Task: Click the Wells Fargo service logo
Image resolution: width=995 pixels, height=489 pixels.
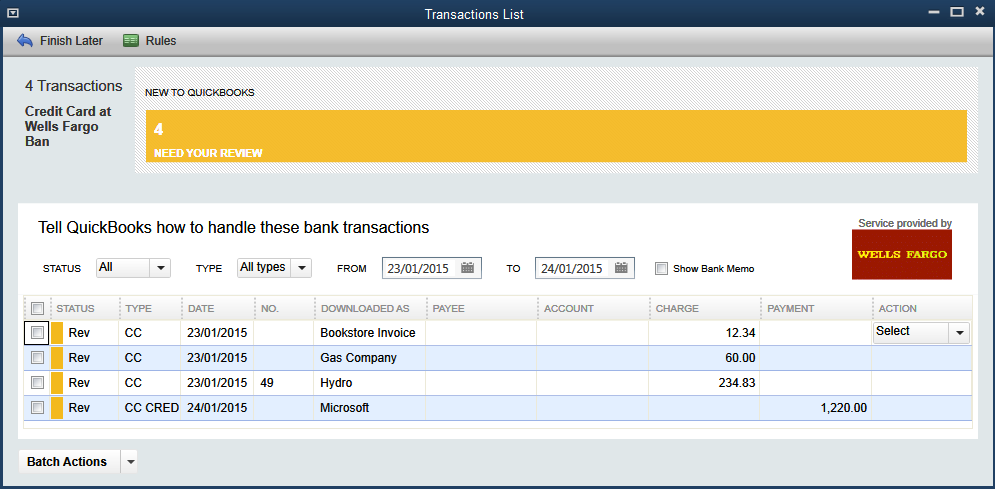Action: [902, 254]
